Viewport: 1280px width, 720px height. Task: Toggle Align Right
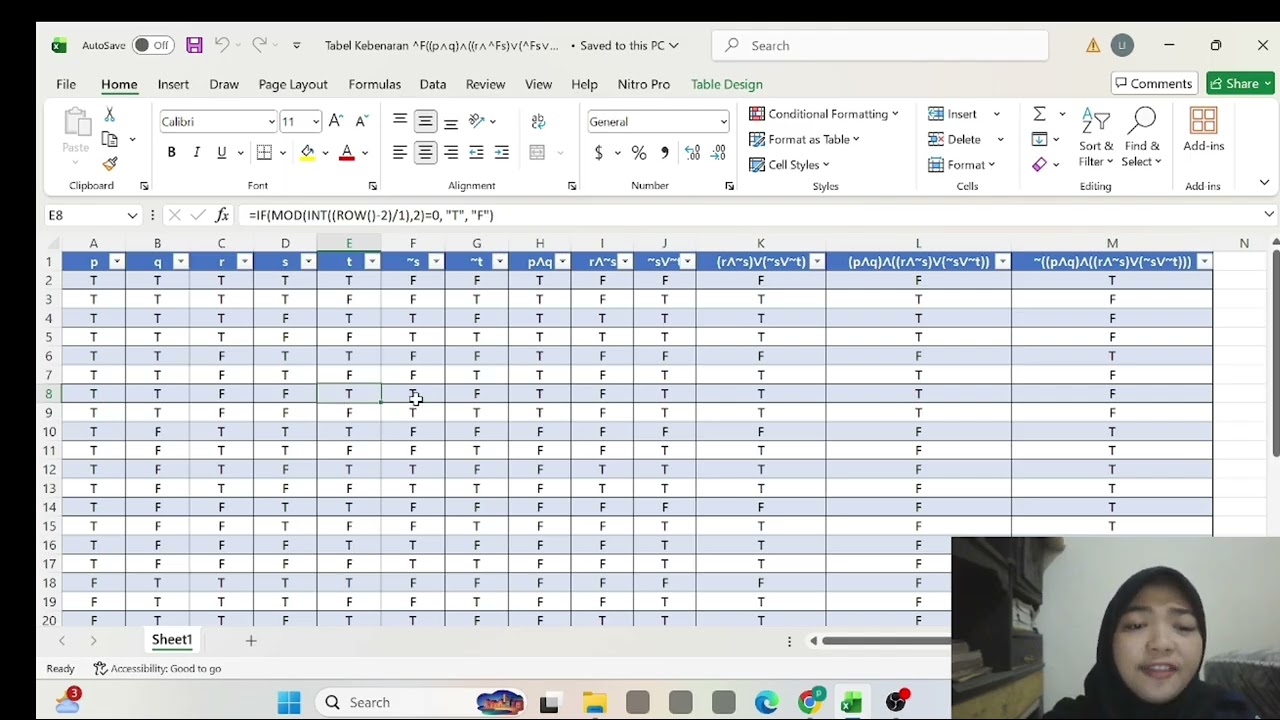tap(451, 152)
